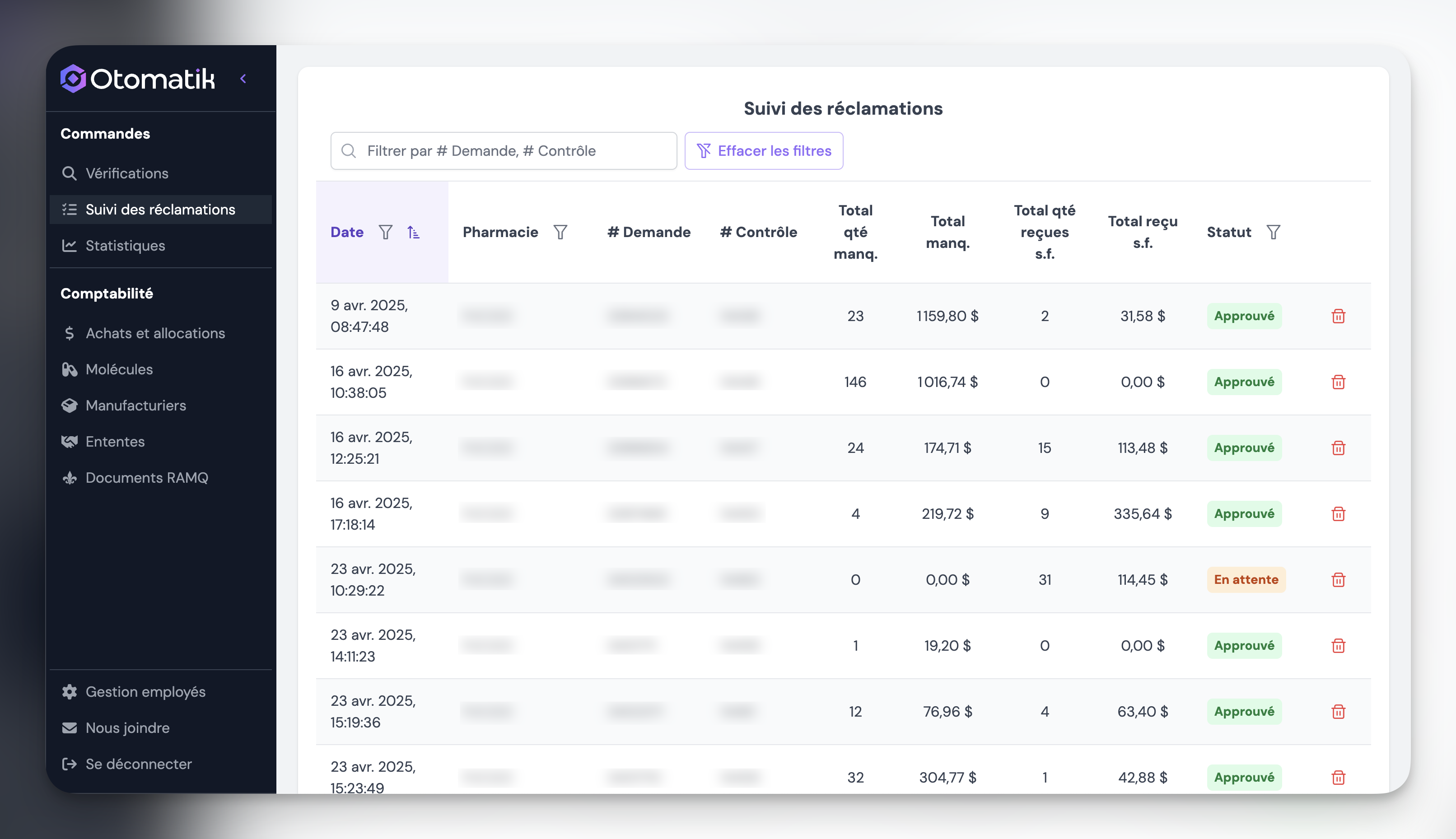Open the Statut column filter icon

(x=1273, y=232)
